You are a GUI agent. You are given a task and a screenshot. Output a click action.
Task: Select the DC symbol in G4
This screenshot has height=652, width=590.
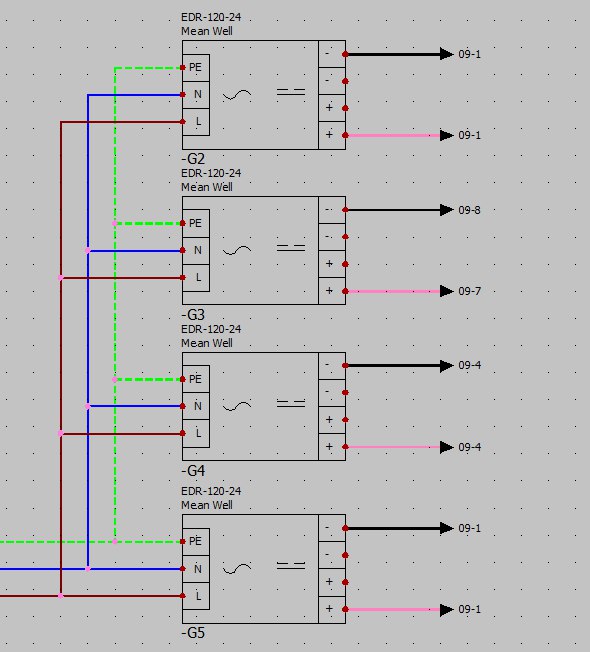(291, 403)
